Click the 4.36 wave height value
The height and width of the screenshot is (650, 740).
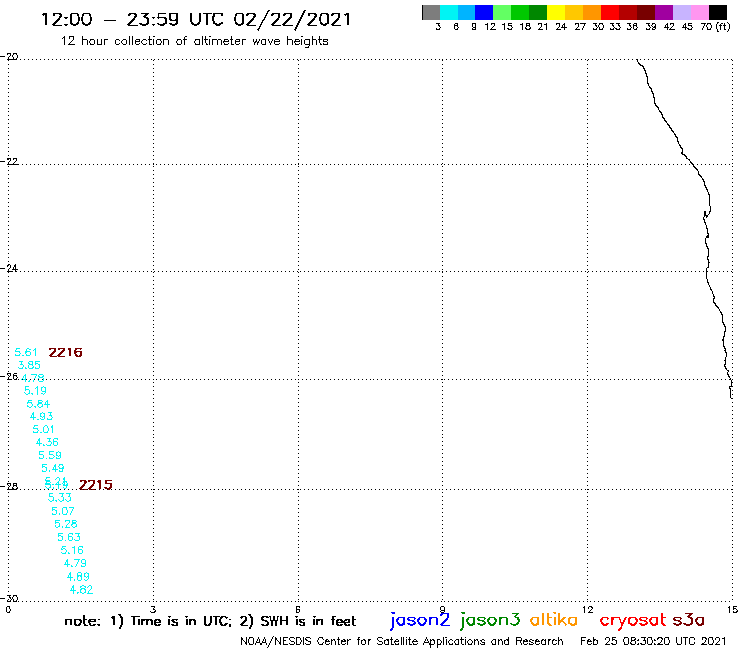(47, 442)
